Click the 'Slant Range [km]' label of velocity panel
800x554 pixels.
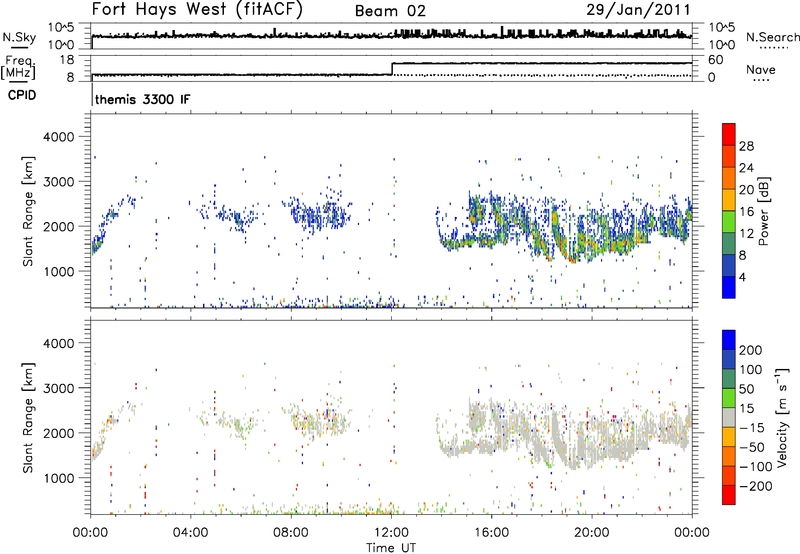click(28, 417)
